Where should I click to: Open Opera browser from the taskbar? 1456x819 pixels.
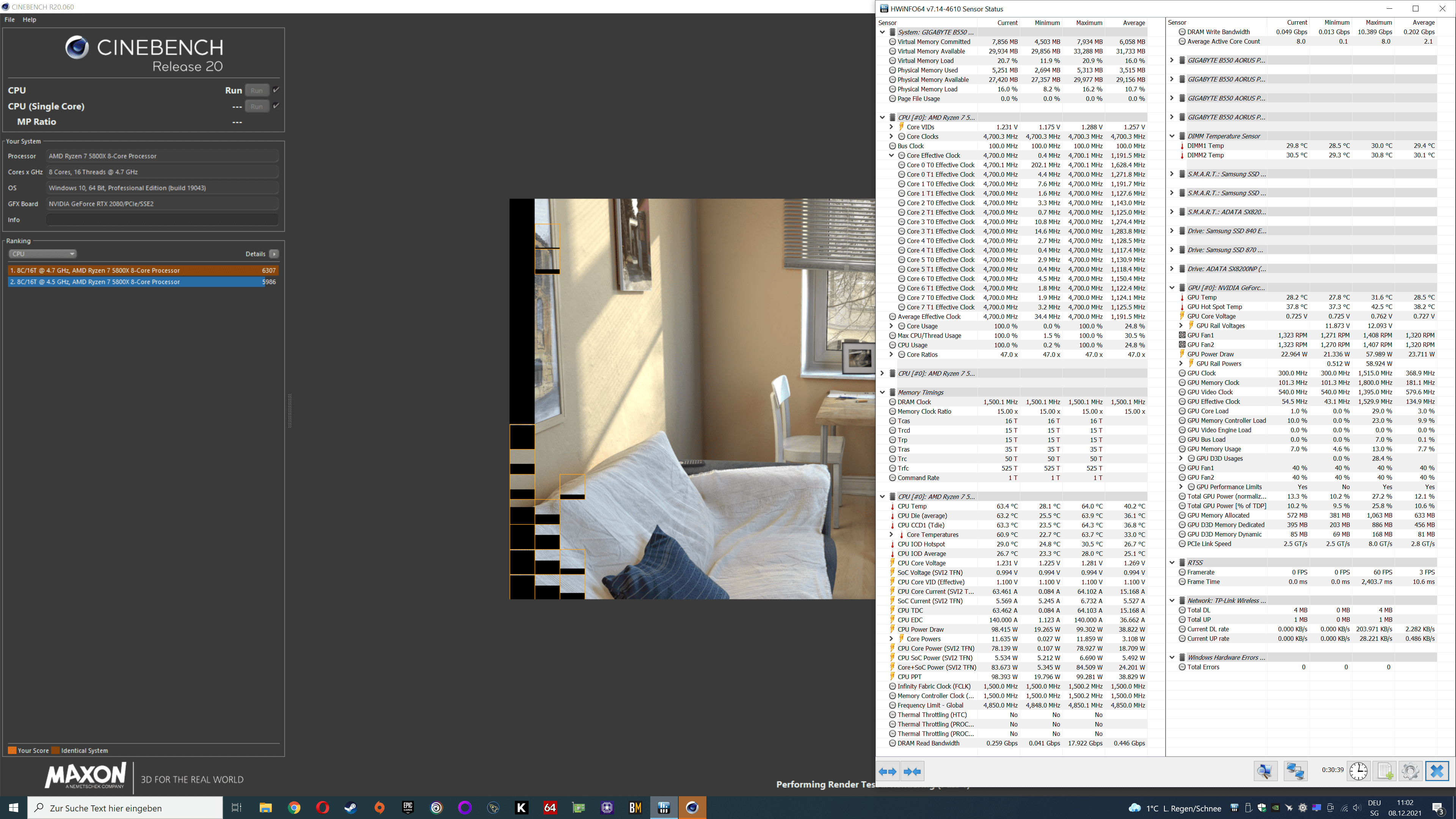coord(322,808)
